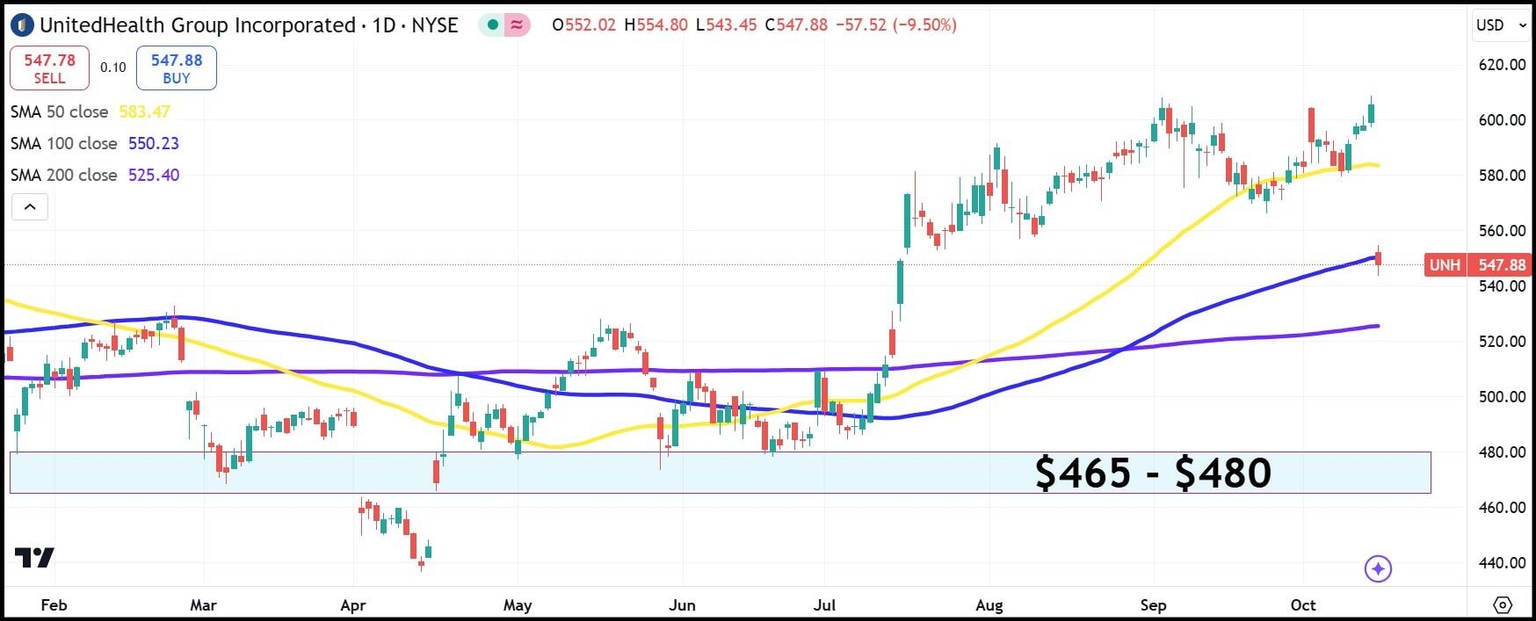Click the purple sparkle icon at bottom right

[x=1378, y=569]
